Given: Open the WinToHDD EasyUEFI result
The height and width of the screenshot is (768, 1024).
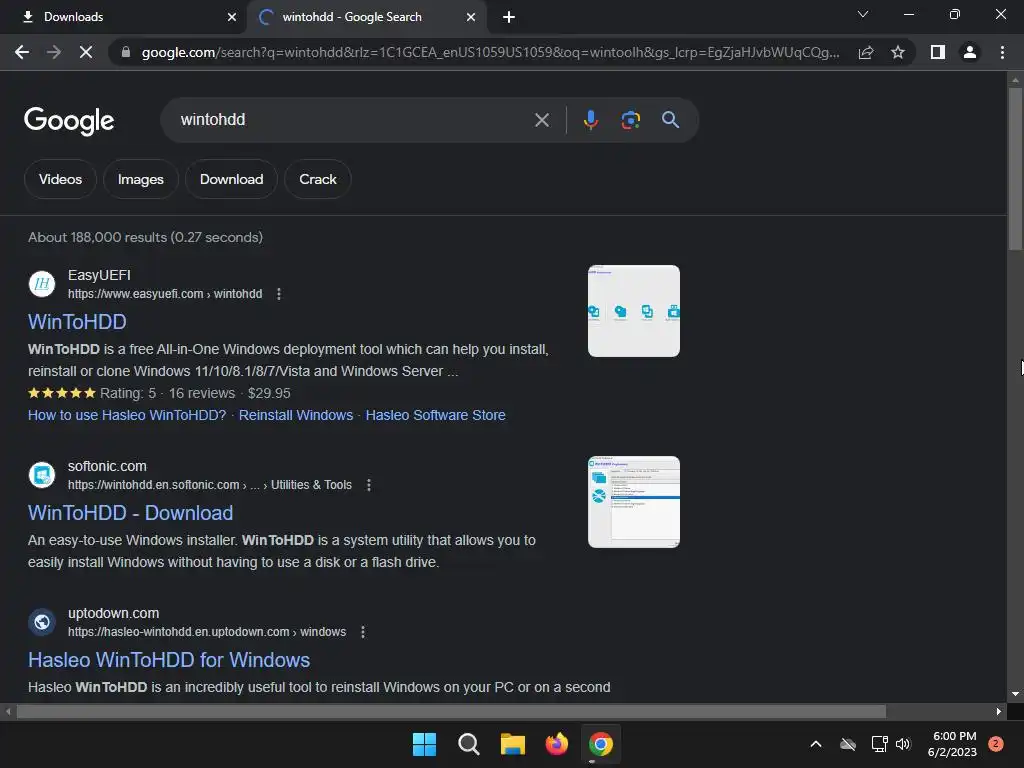Looking at the screenshot, I should point(77,321).
